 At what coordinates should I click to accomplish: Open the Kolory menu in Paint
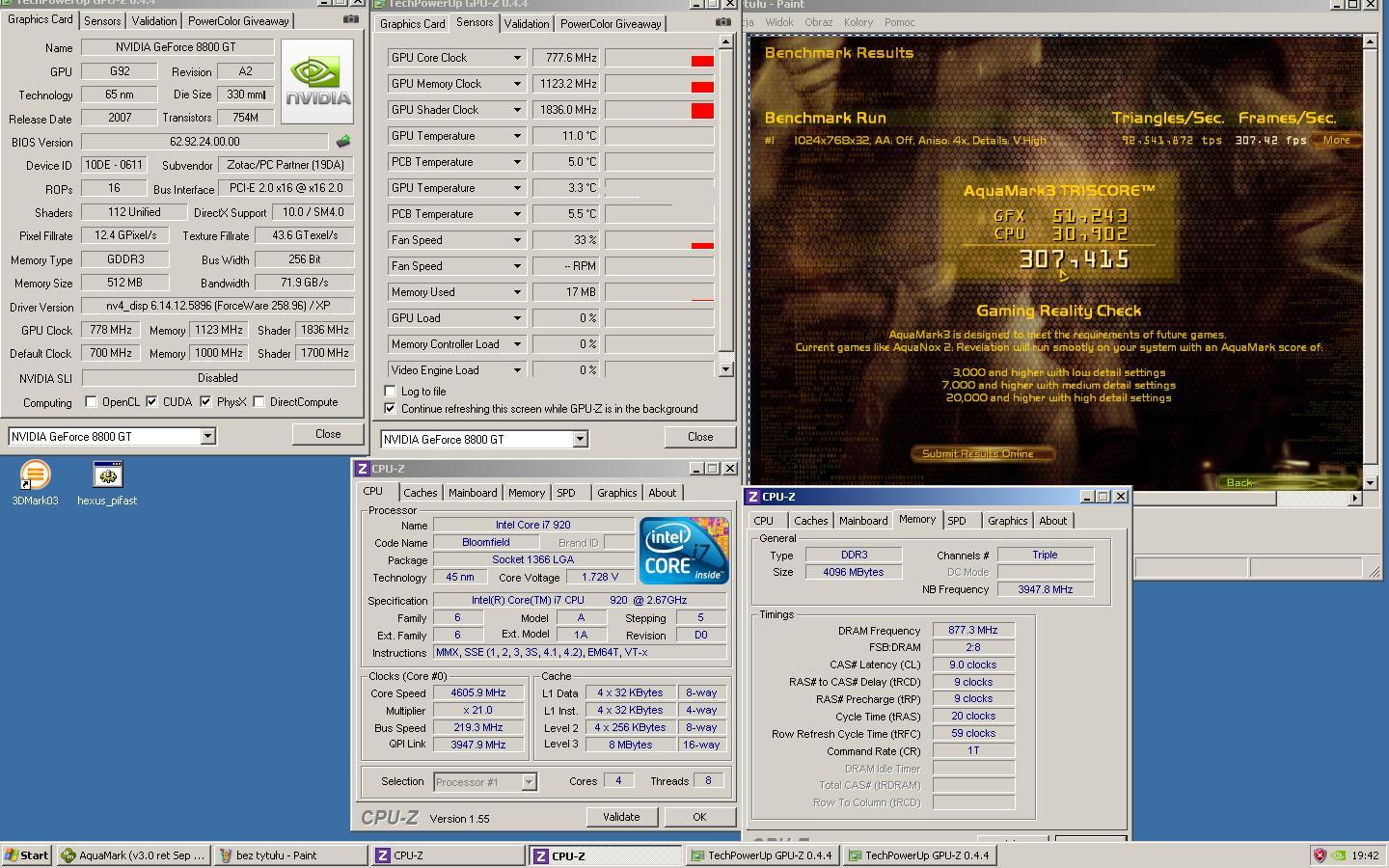click(x=858, y=22)
